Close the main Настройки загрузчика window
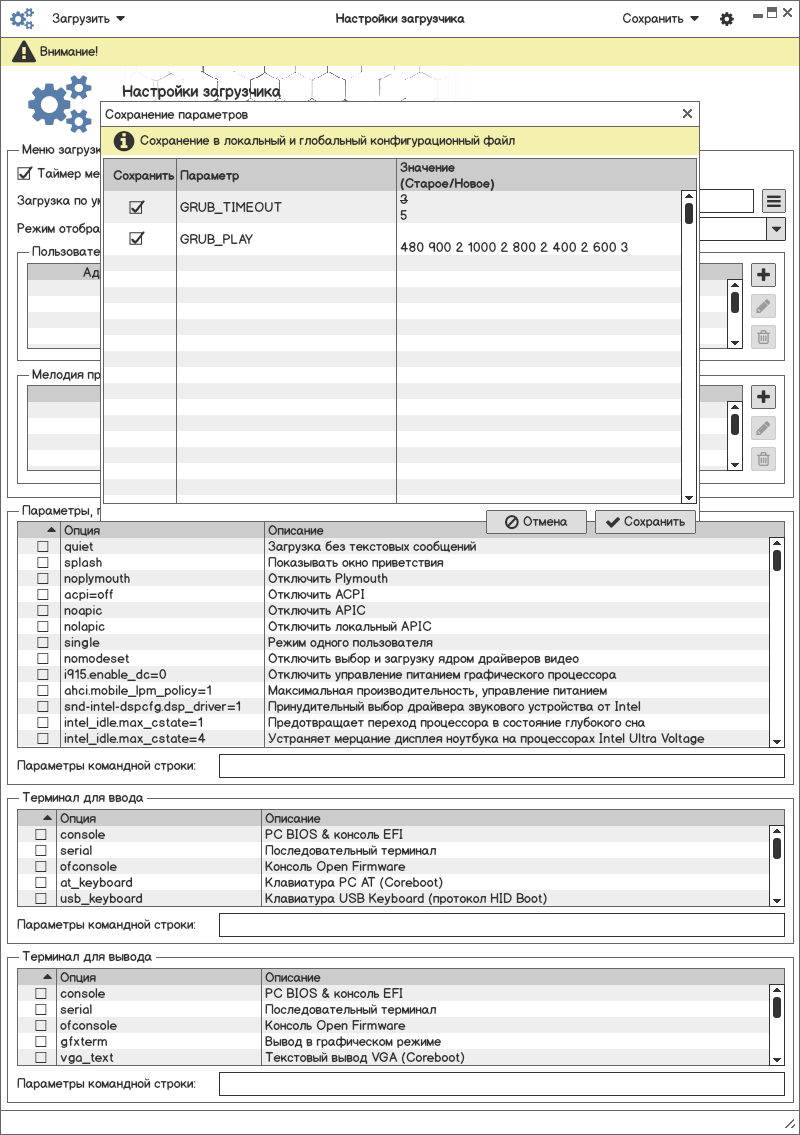The image size is (800, 1135). point(787,12)
